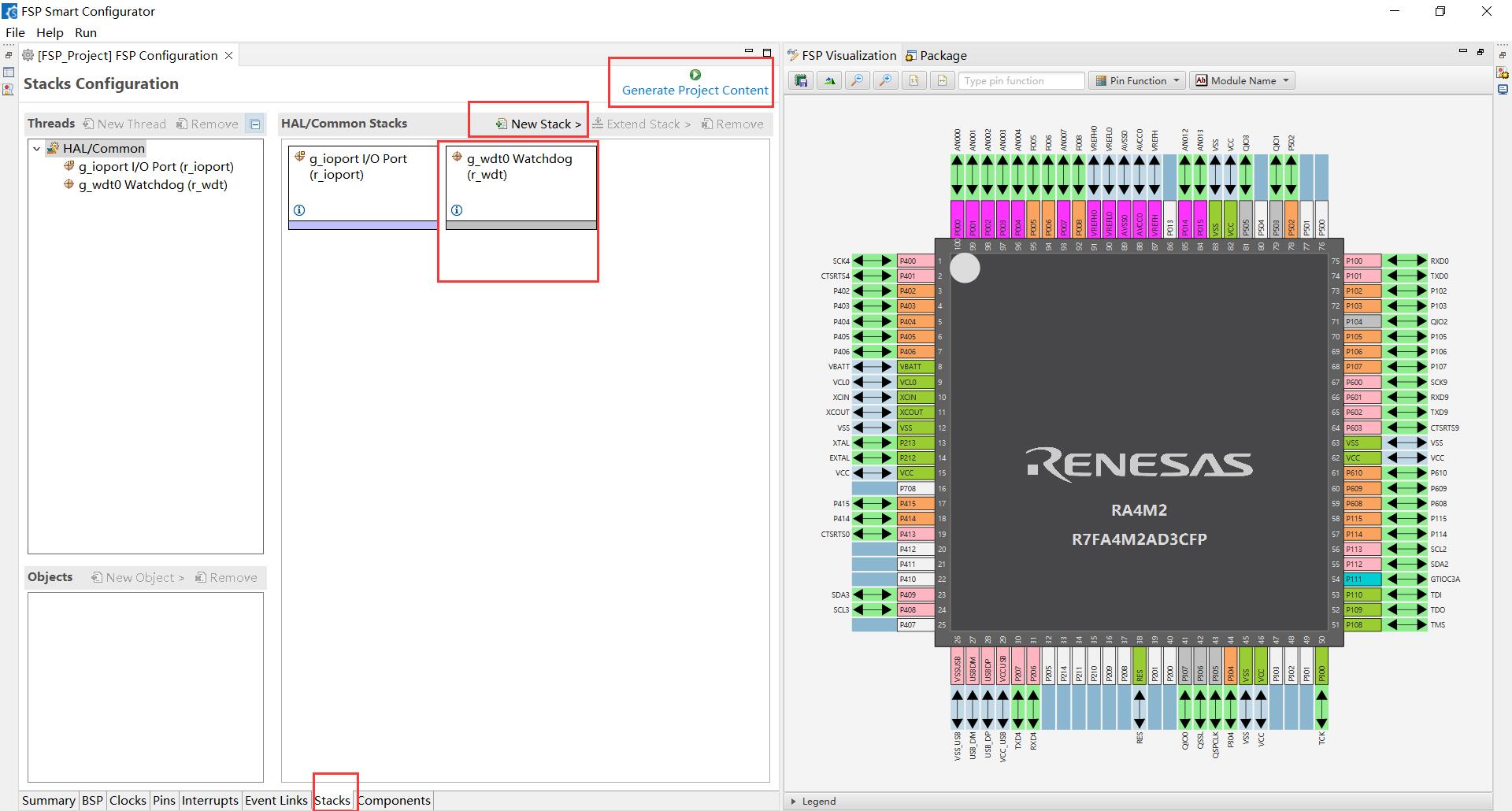Click the green Generate Project Content icon
1512x811 pixels.
click(695, 75)
